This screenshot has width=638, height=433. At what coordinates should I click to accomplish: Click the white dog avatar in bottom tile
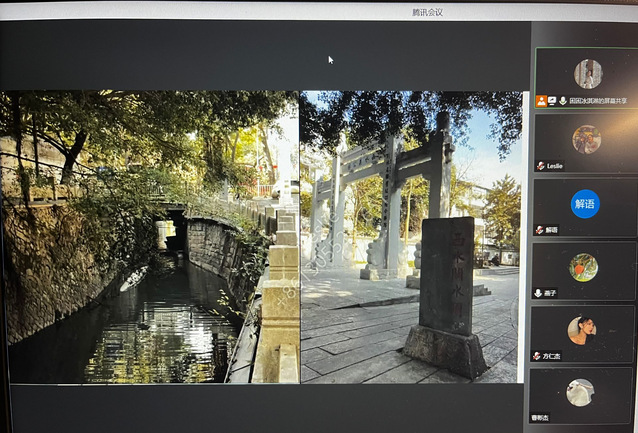pyautogui.click(x=580, y=392)
